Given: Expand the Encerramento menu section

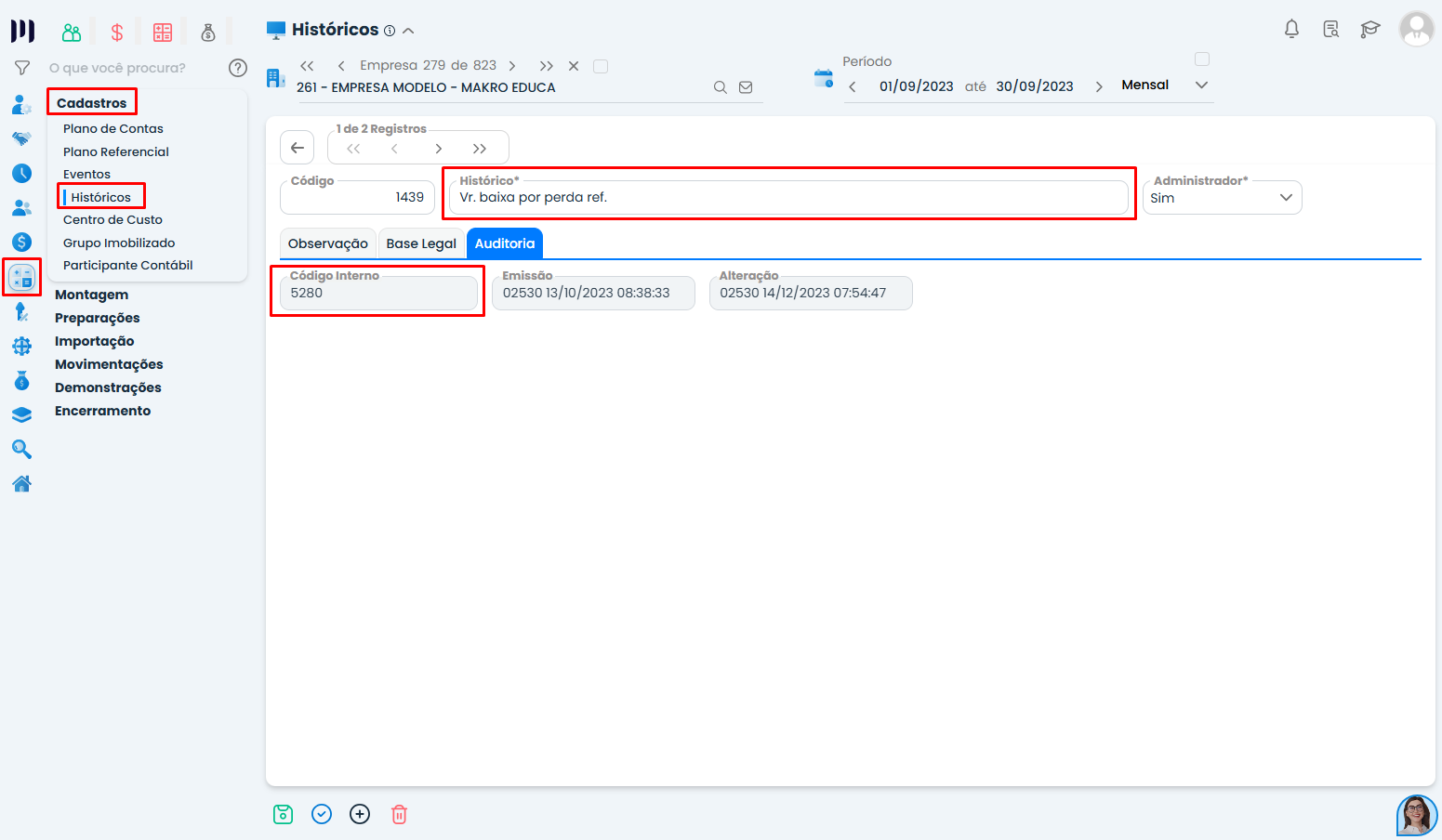Looking at the screenshot, I should [x=102, y=411].
